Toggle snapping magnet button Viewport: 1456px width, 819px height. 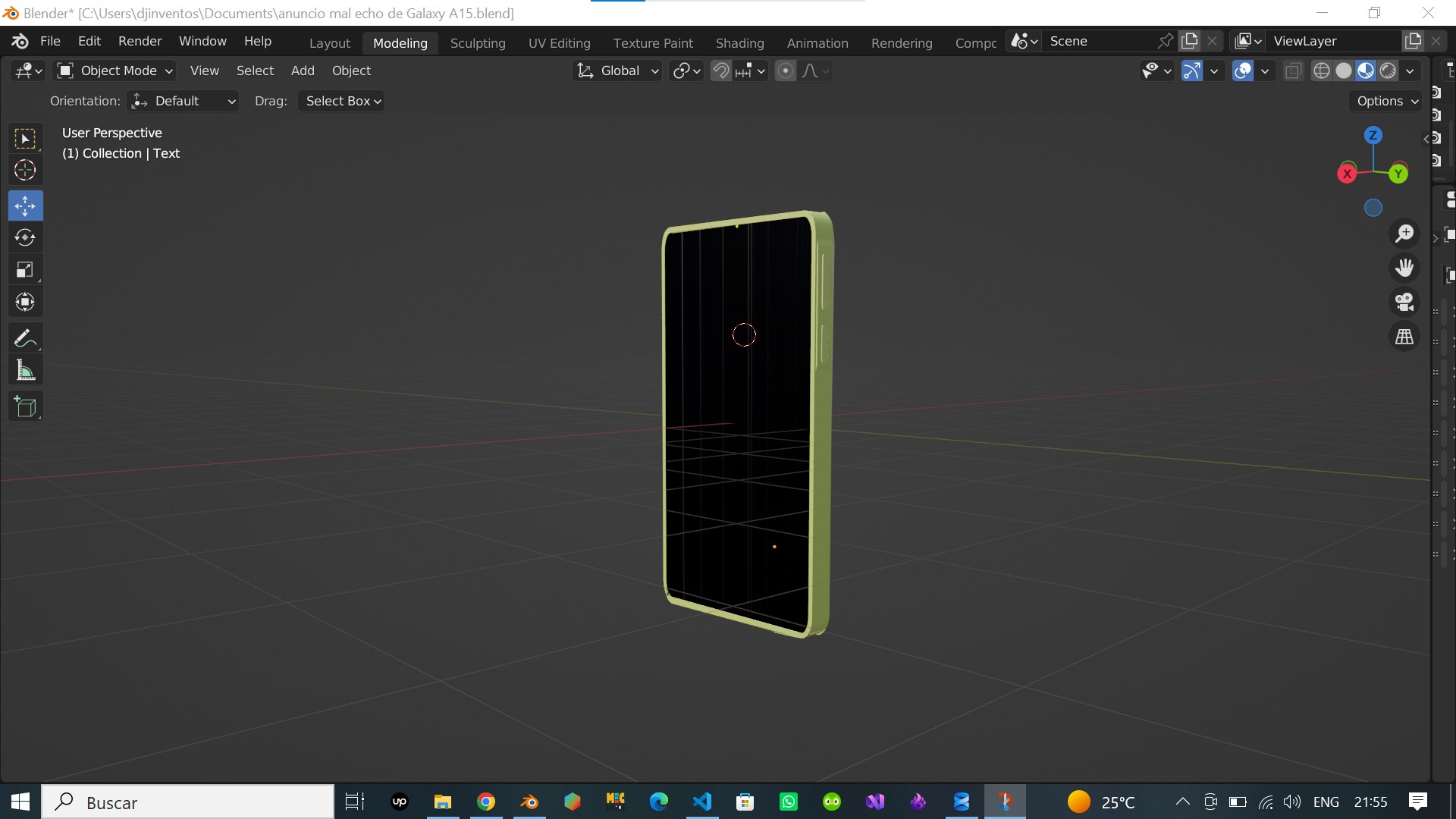click(x=721, y=71)
